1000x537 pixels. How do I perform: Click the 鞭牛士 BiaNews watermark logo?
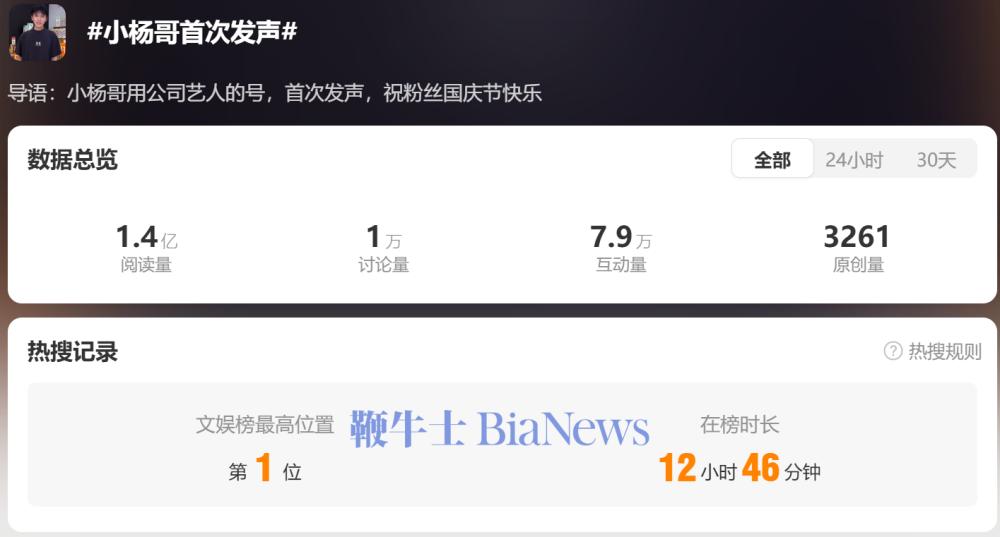click(x=499, y=428)
